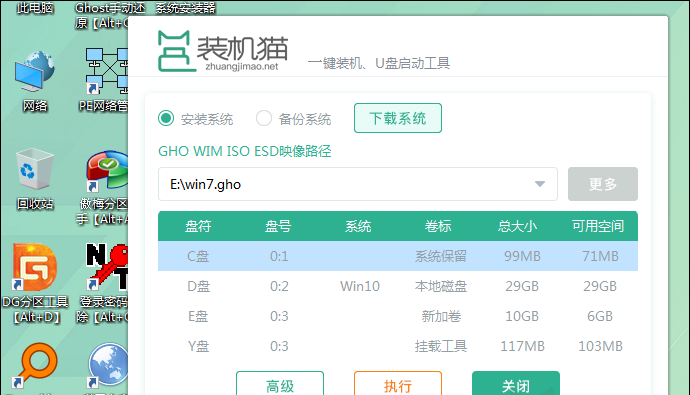The width and height of the screenshot is (690, 395).
Task: Click the 下载系统 button
Action: 398,118
